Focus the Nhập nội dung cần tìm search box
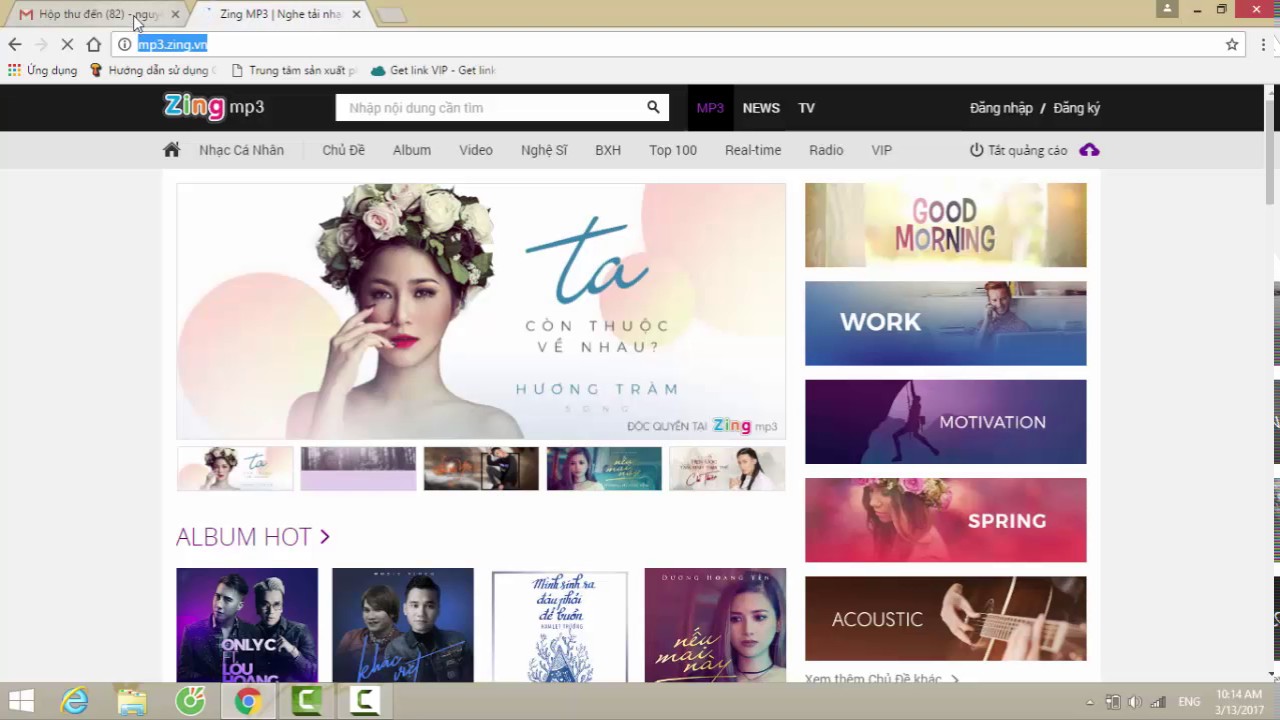 [490, 107]
